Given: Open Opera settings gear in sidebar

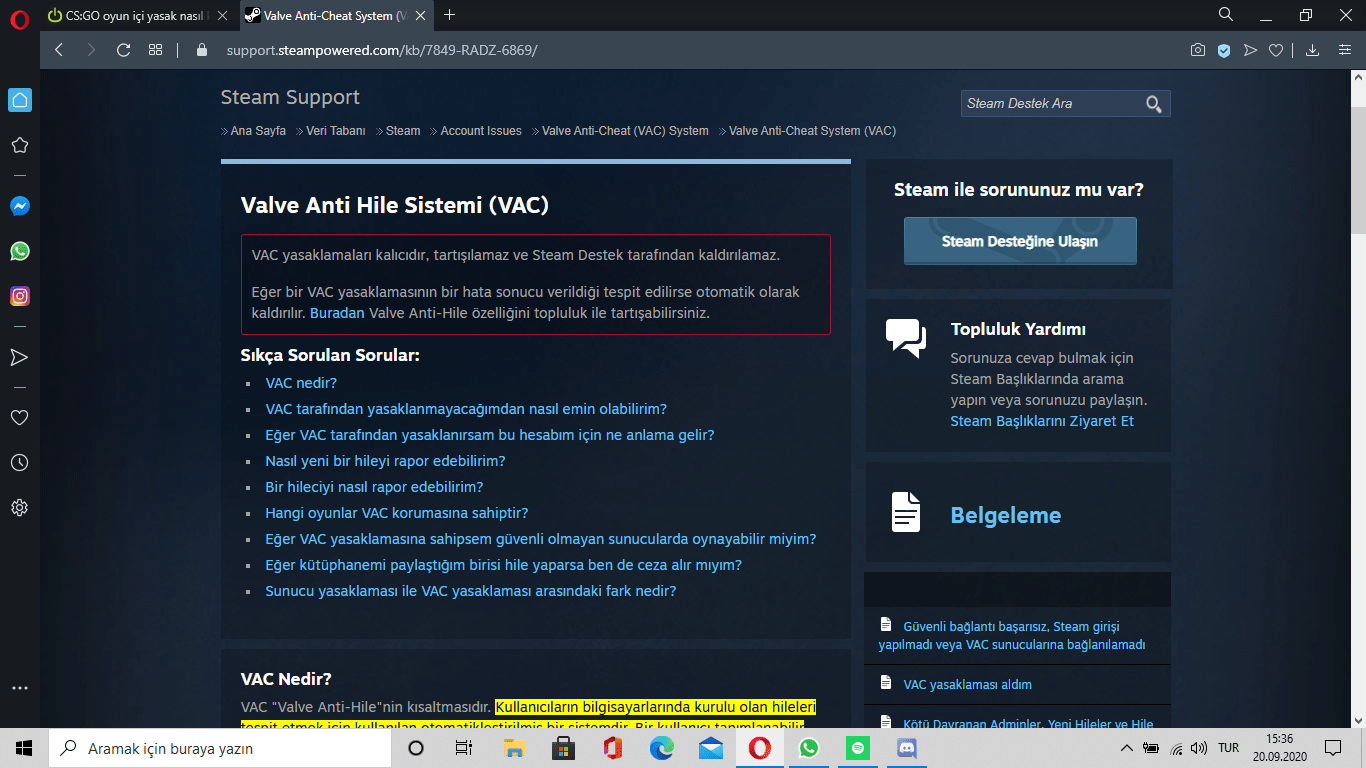Looking at the screenshot, I should coord(19,508).
